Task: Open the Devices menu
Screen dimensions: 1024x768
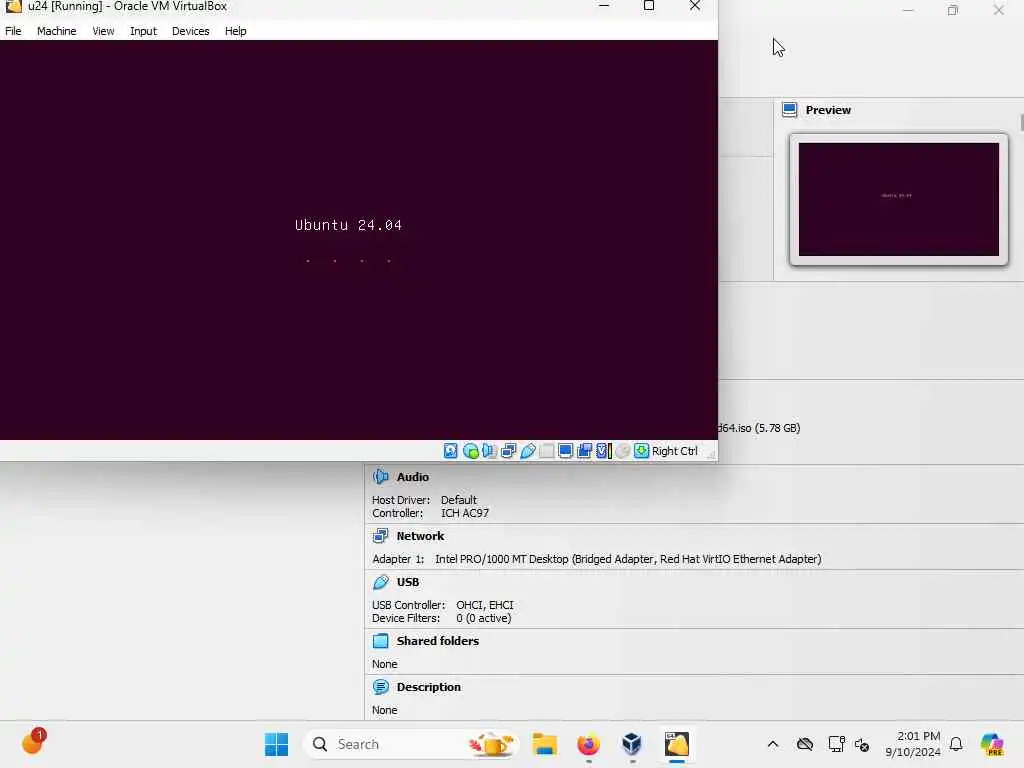Action: point(191,31)
